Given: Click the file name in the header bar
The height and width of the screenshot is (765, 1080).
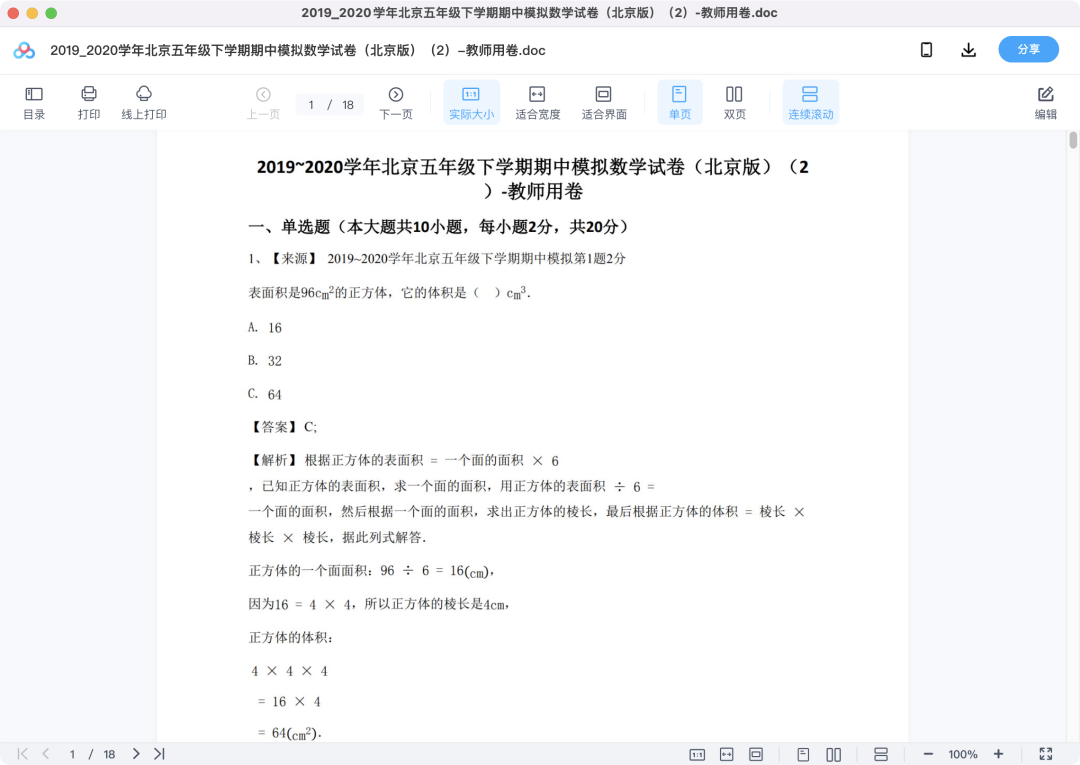Looking at the screenshot, I should click(298, 50).
